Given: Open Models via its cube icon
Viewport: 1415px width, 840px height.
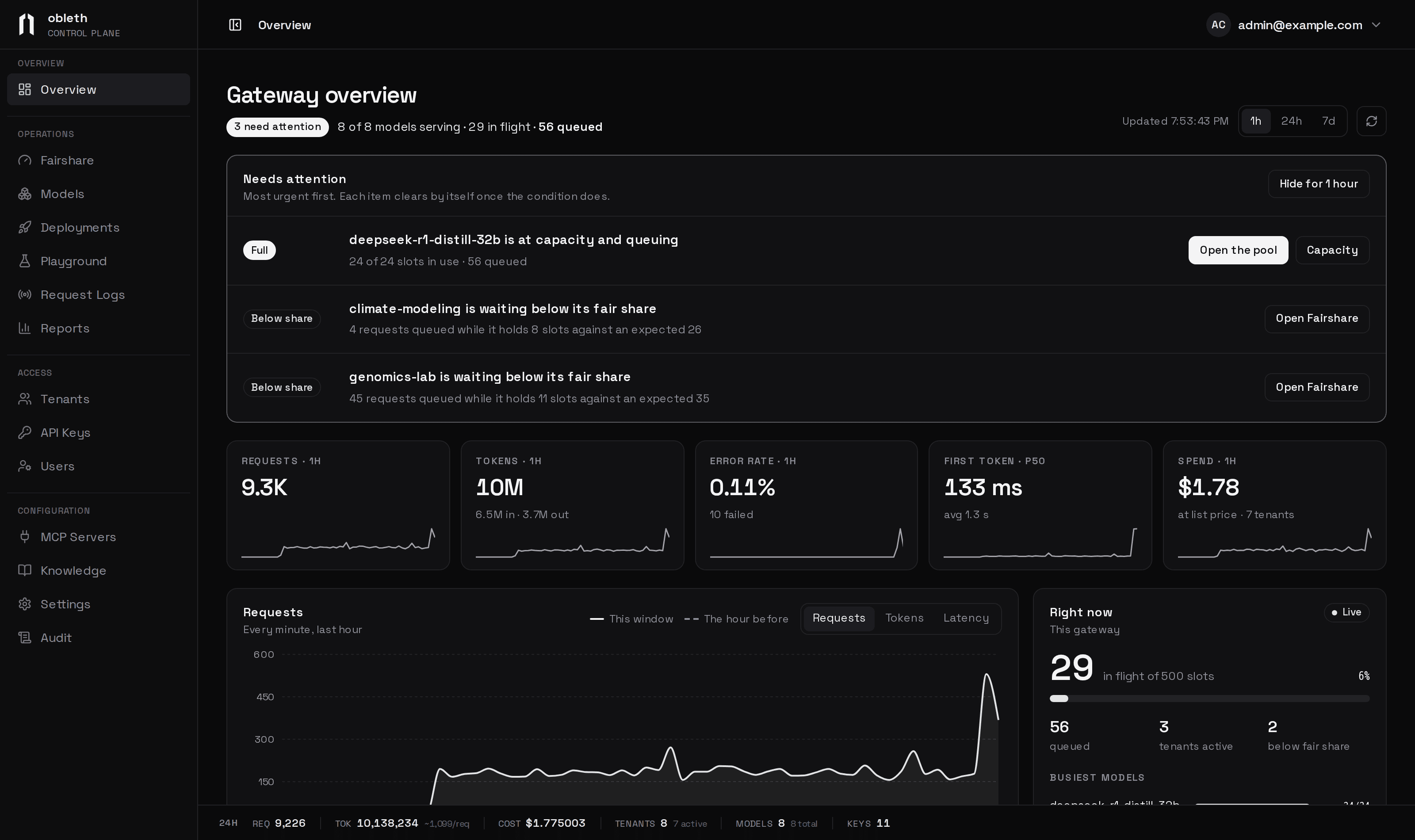Looking at the screenshot, I should click(x=24, y=194).
